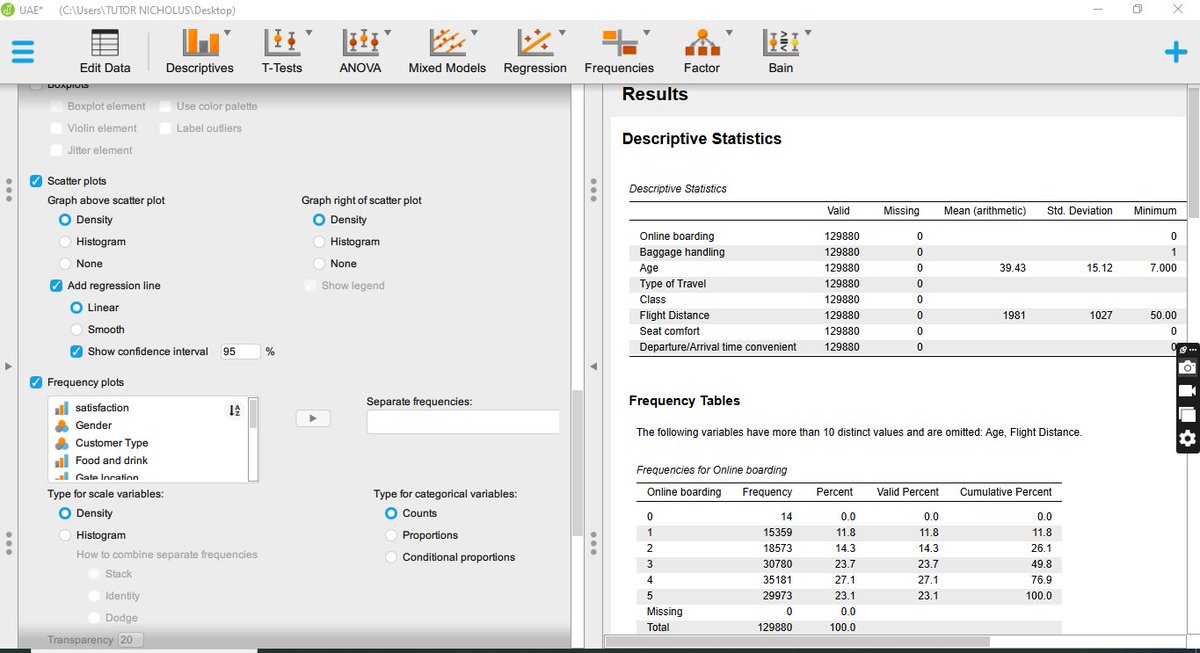The image size is (1200, 653).
Task: Click the Separate frequencies drop box
Action: tap(463, 422)
